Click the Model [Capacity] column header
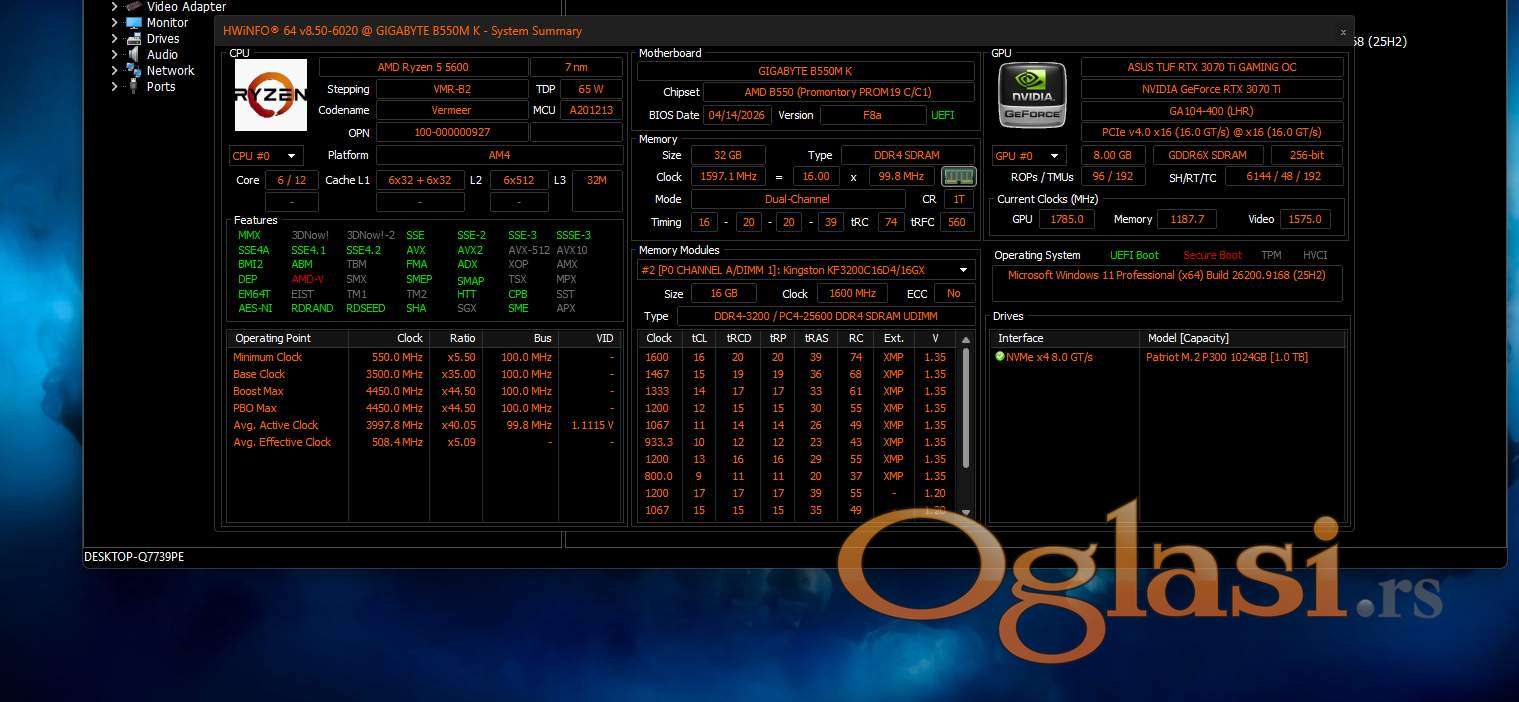 tap(1242, 338)
